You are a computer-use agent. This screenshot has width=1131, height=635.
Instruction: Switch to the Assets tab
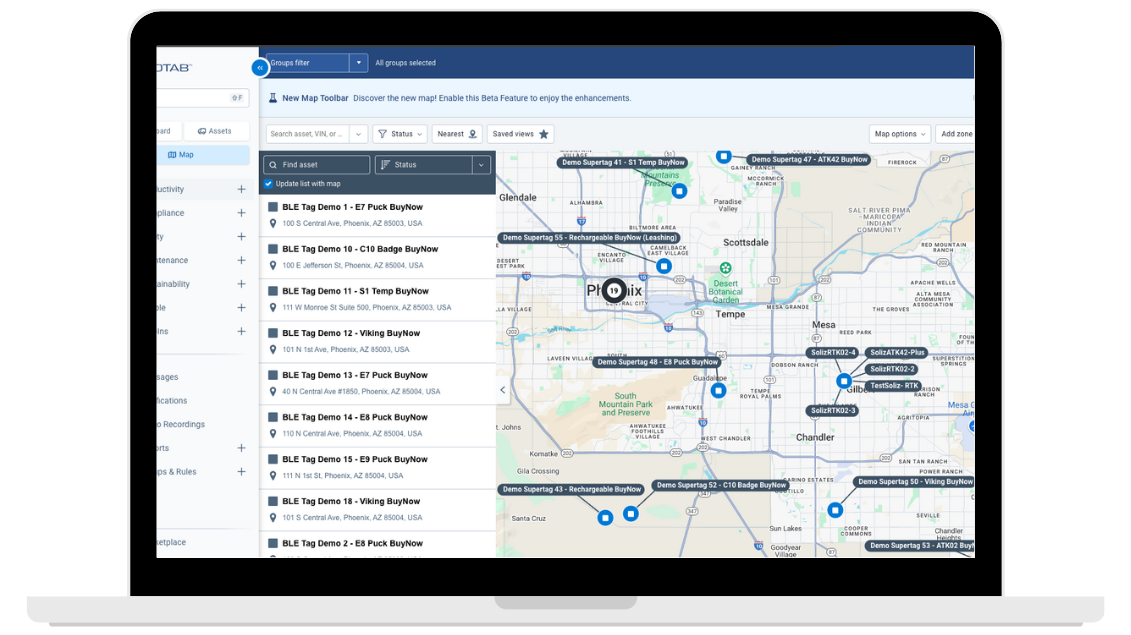pyautogui.click(x=215, y=131)
